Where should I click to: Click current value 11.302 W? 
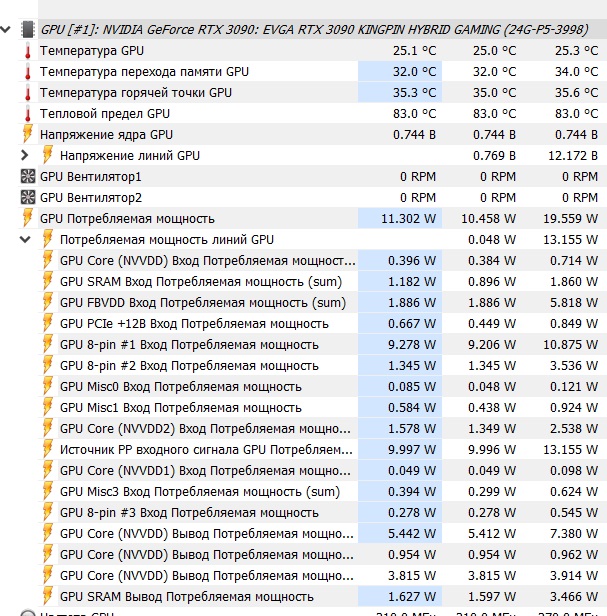pos(409,219)
